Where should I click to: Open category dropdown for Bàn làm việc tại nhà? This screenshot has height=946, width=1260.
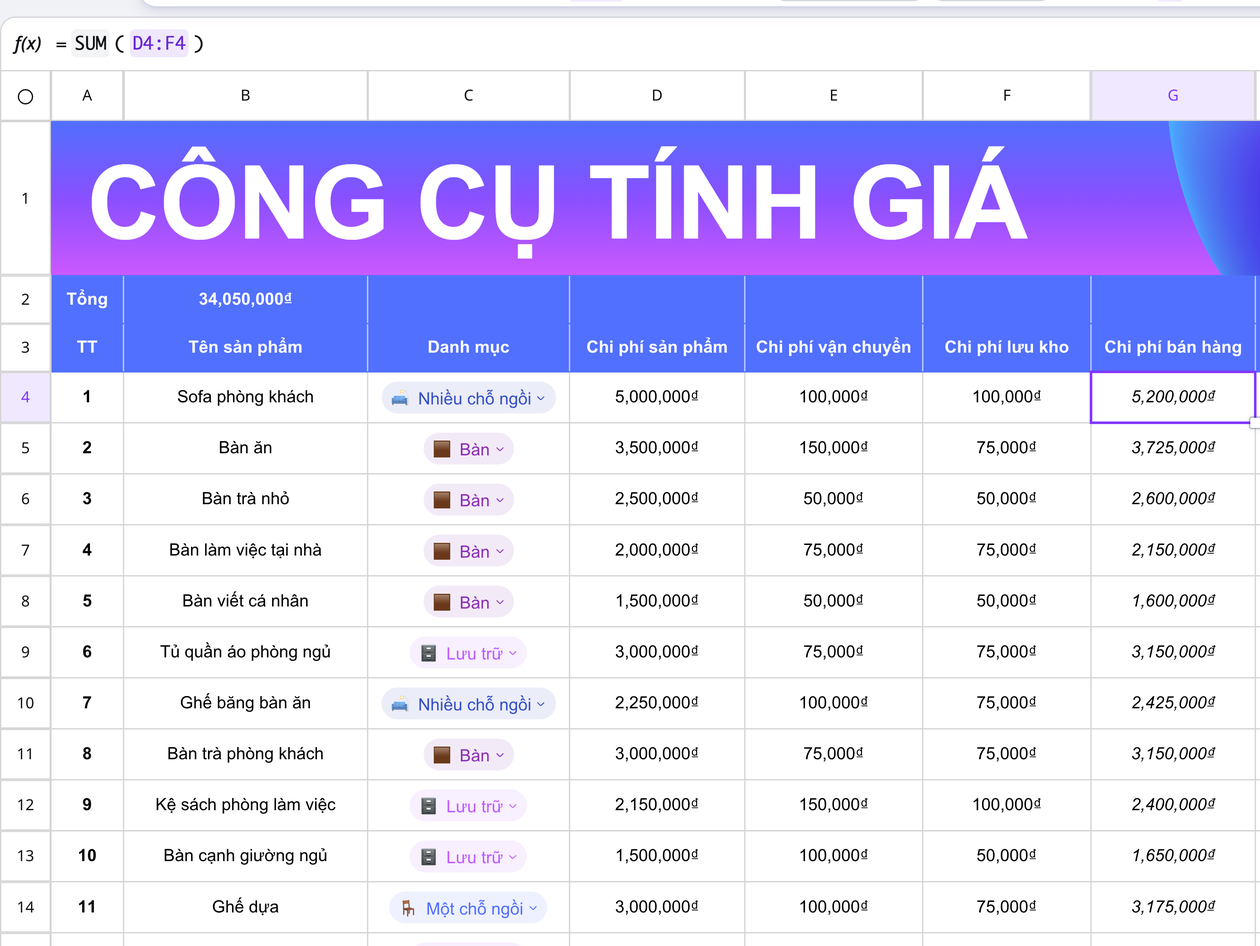click(x=468, y=551)
